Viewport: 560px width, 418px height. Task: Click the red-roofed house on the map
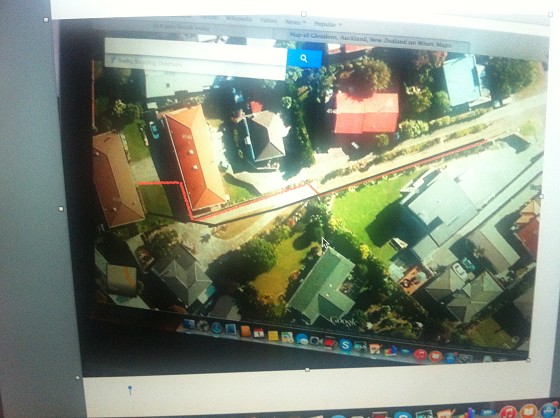pos(366,112)
